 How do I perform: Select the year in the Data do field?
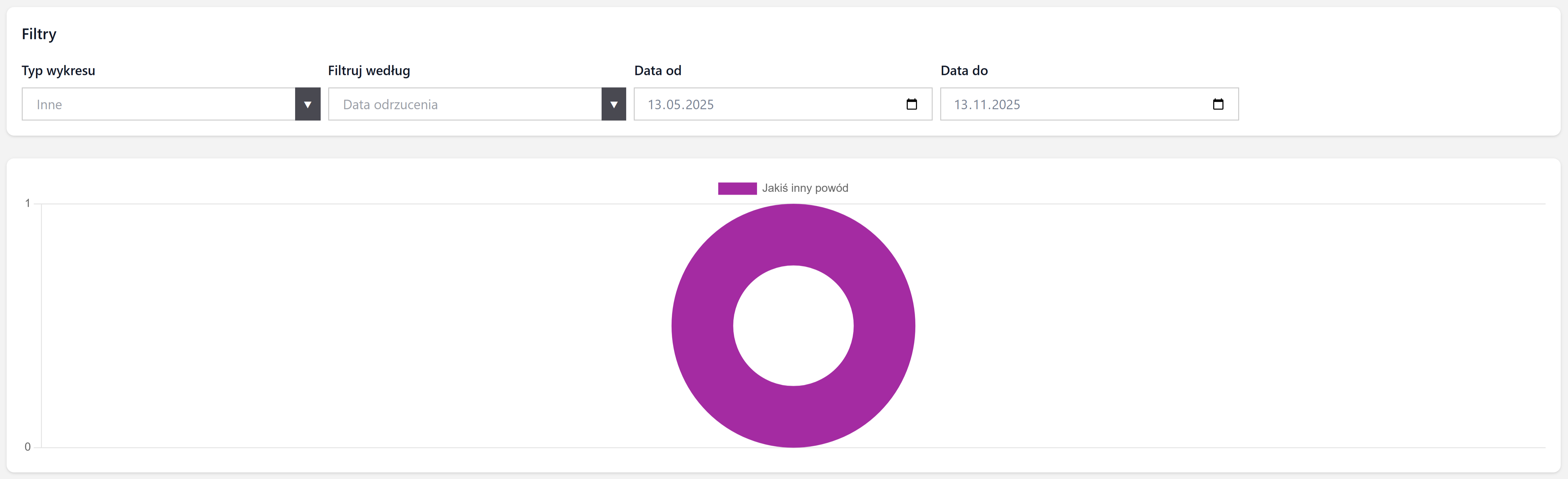click(x=1006, y=105)
